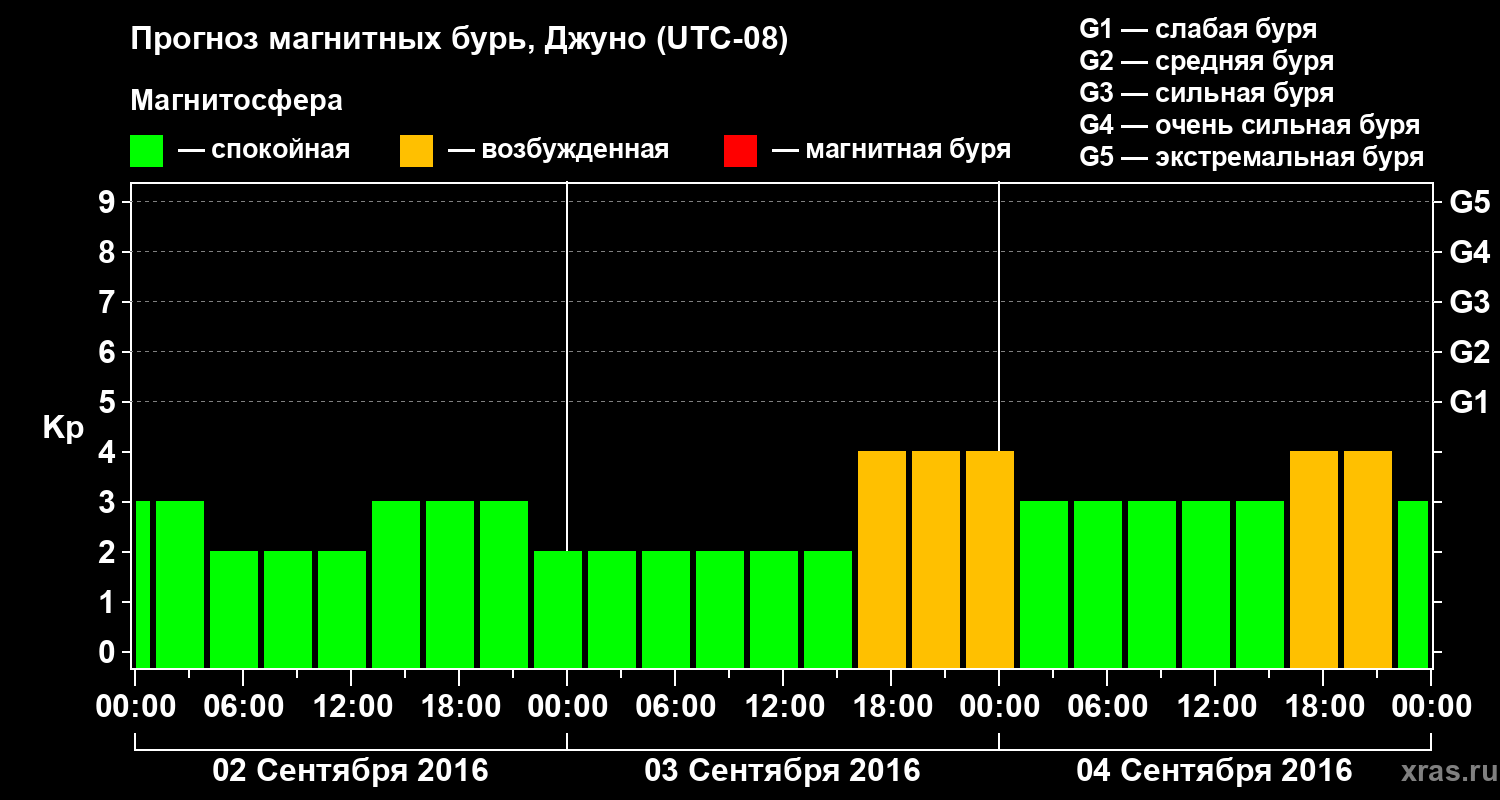
Task: Click the leftmost '00:00' time label
Action: [135, 707]
